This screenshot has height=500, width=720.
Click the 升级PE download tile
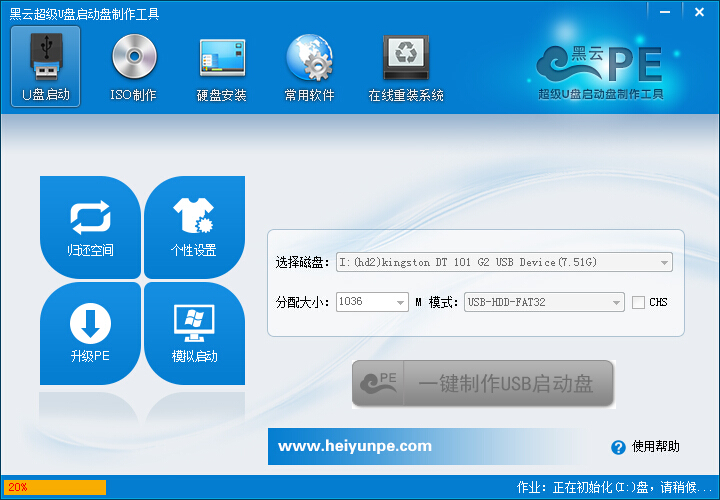click(90, 333)
